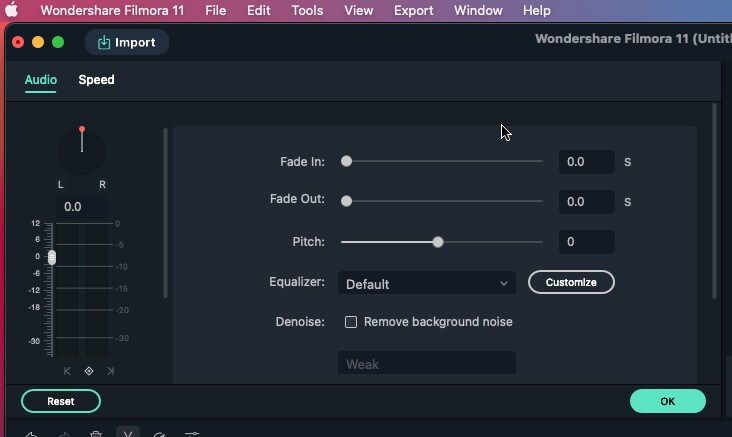
Task: Open the Edit menu
Action: (x=259, y=10)
